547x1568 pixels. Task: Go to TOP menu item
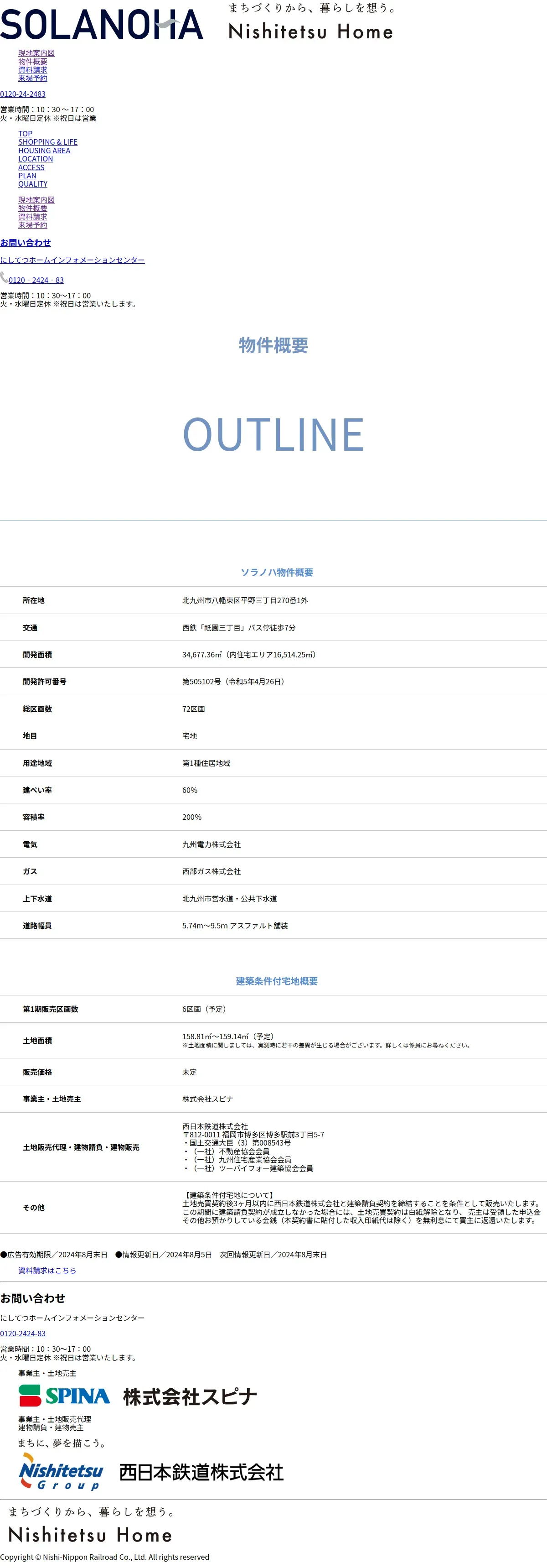pos(26,134)
